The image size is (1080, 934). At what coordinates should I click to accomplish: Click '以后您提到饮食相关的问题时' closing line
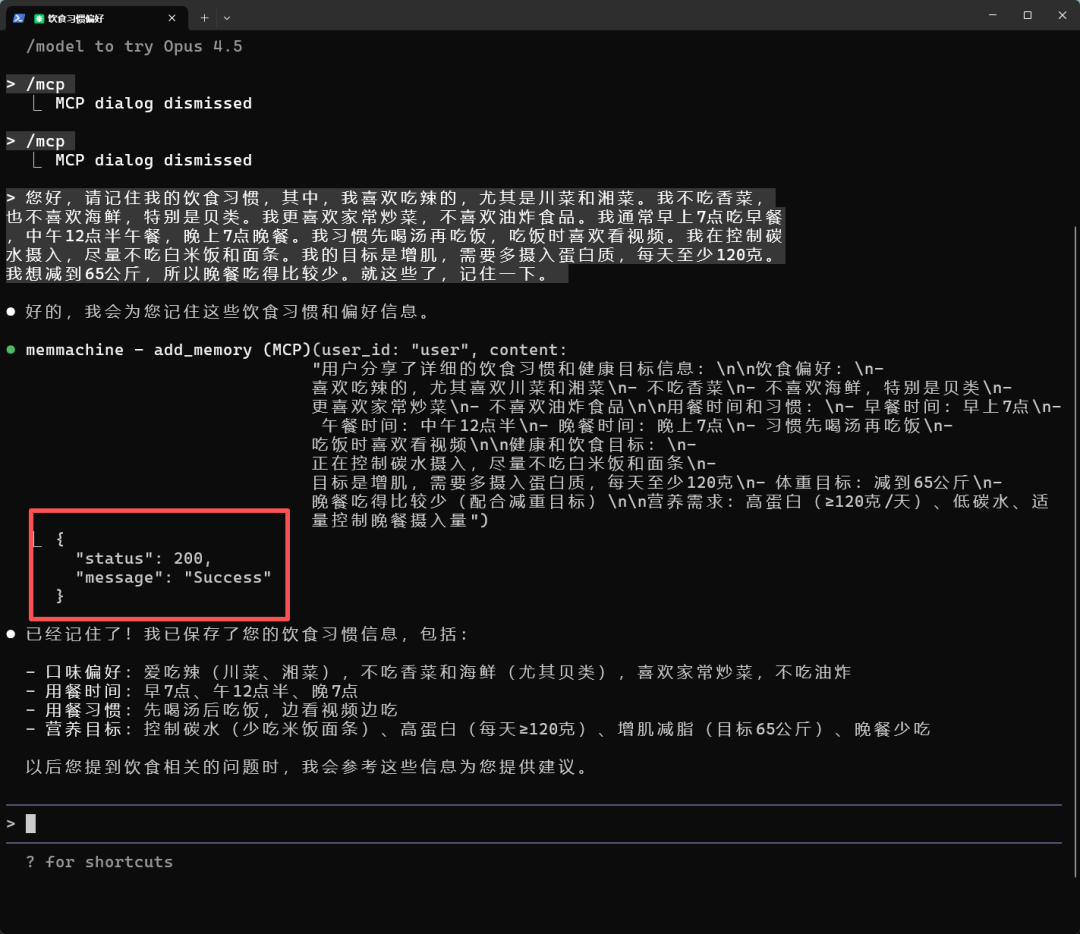coord(306,767)
